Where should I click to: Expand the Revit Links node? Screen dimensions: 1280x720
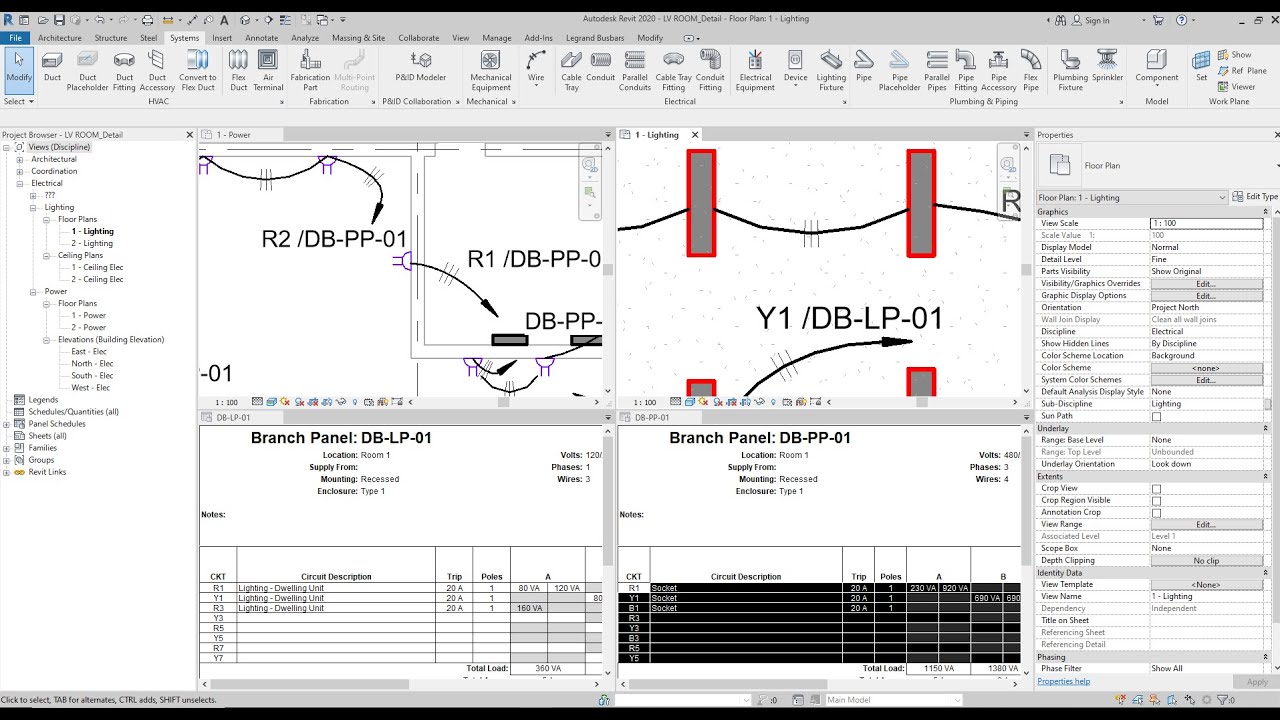pos(7,472)
